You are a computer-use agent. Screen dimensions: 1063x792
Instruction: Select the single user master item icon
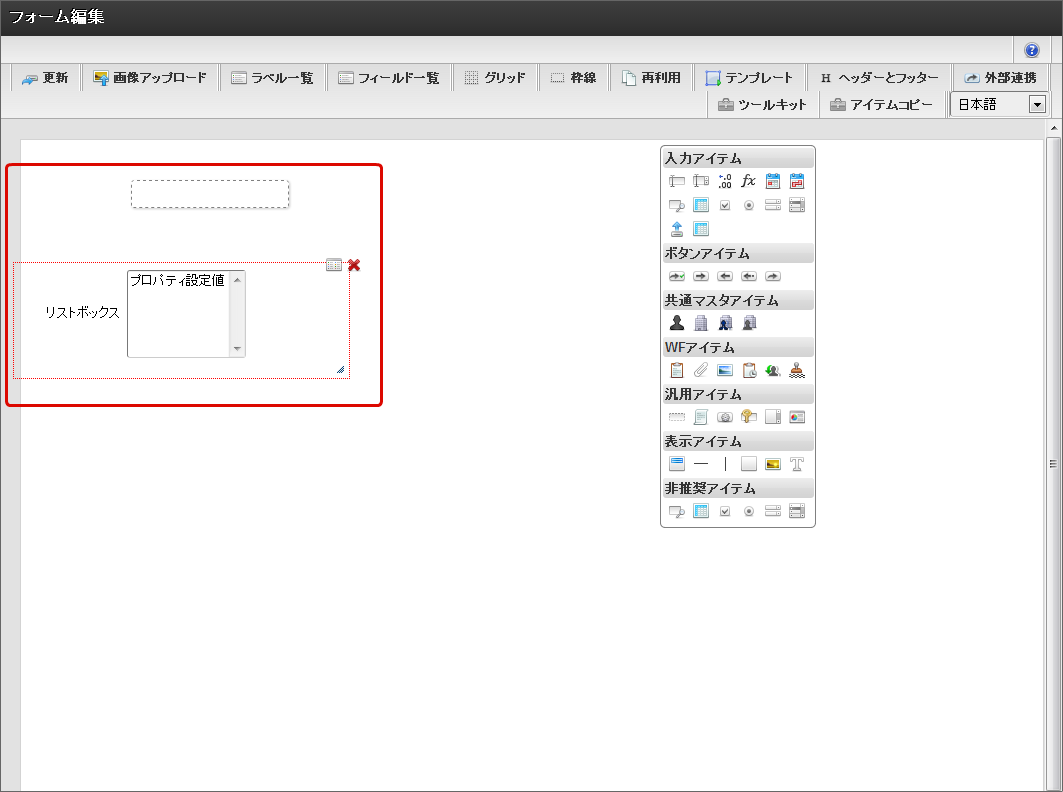677,323
